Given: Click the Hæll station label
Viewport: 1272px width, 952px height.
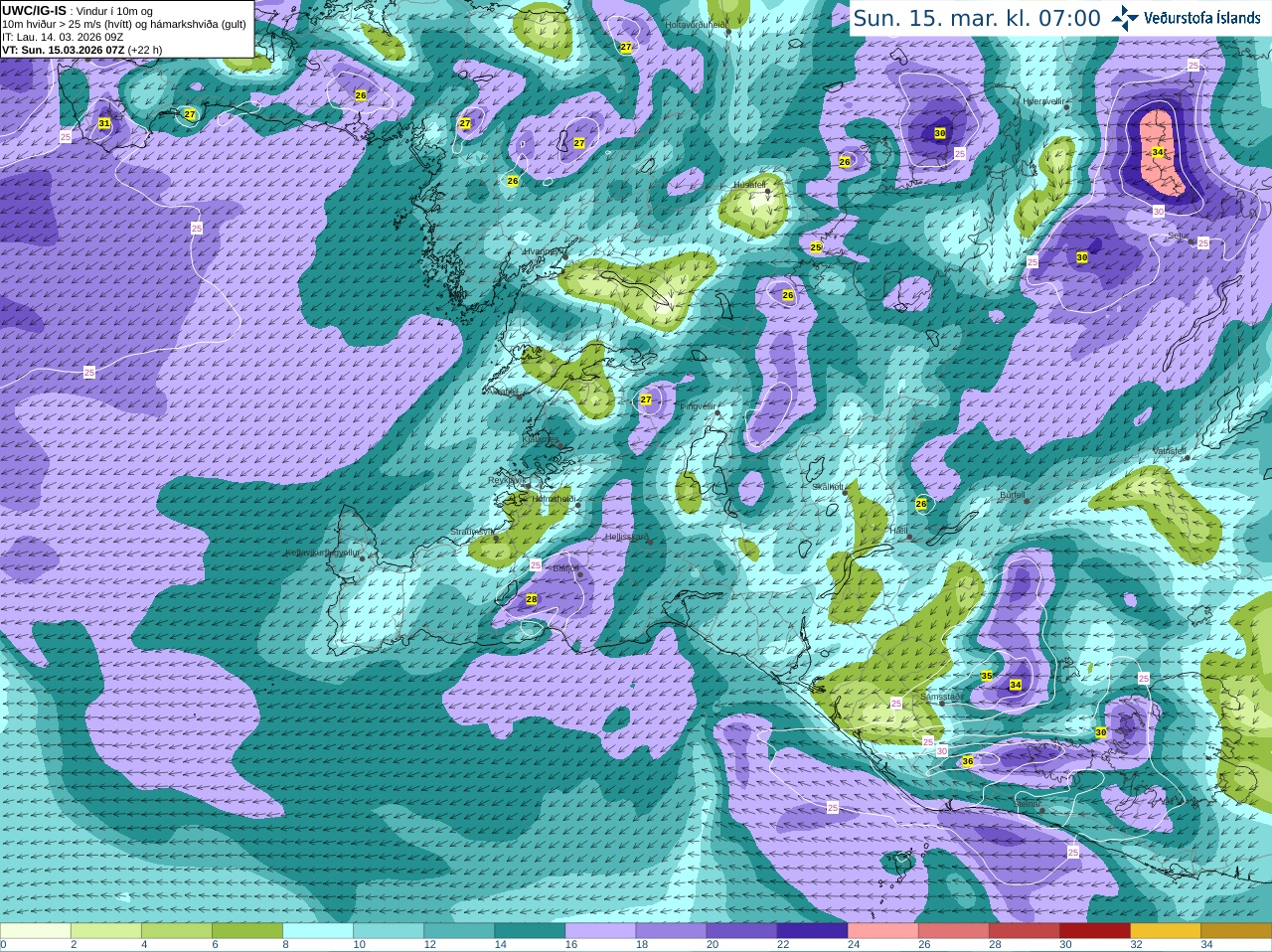Looking at the screenshot, I should pyautogui.click(x=899, y=531).
